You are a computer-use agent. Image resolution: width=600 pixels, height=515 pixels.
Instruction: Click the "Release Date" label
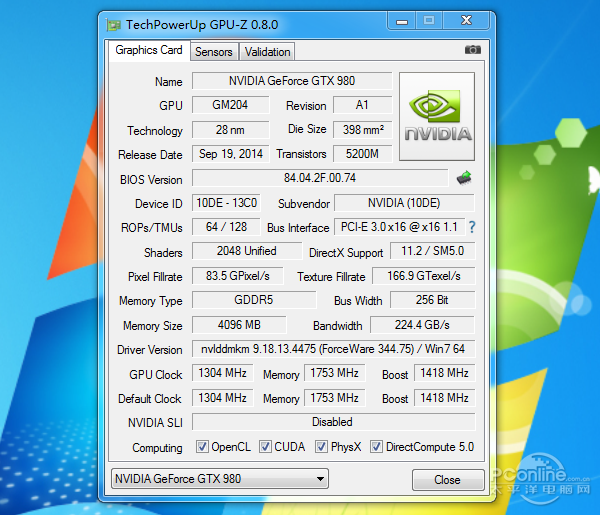(150, 155)
